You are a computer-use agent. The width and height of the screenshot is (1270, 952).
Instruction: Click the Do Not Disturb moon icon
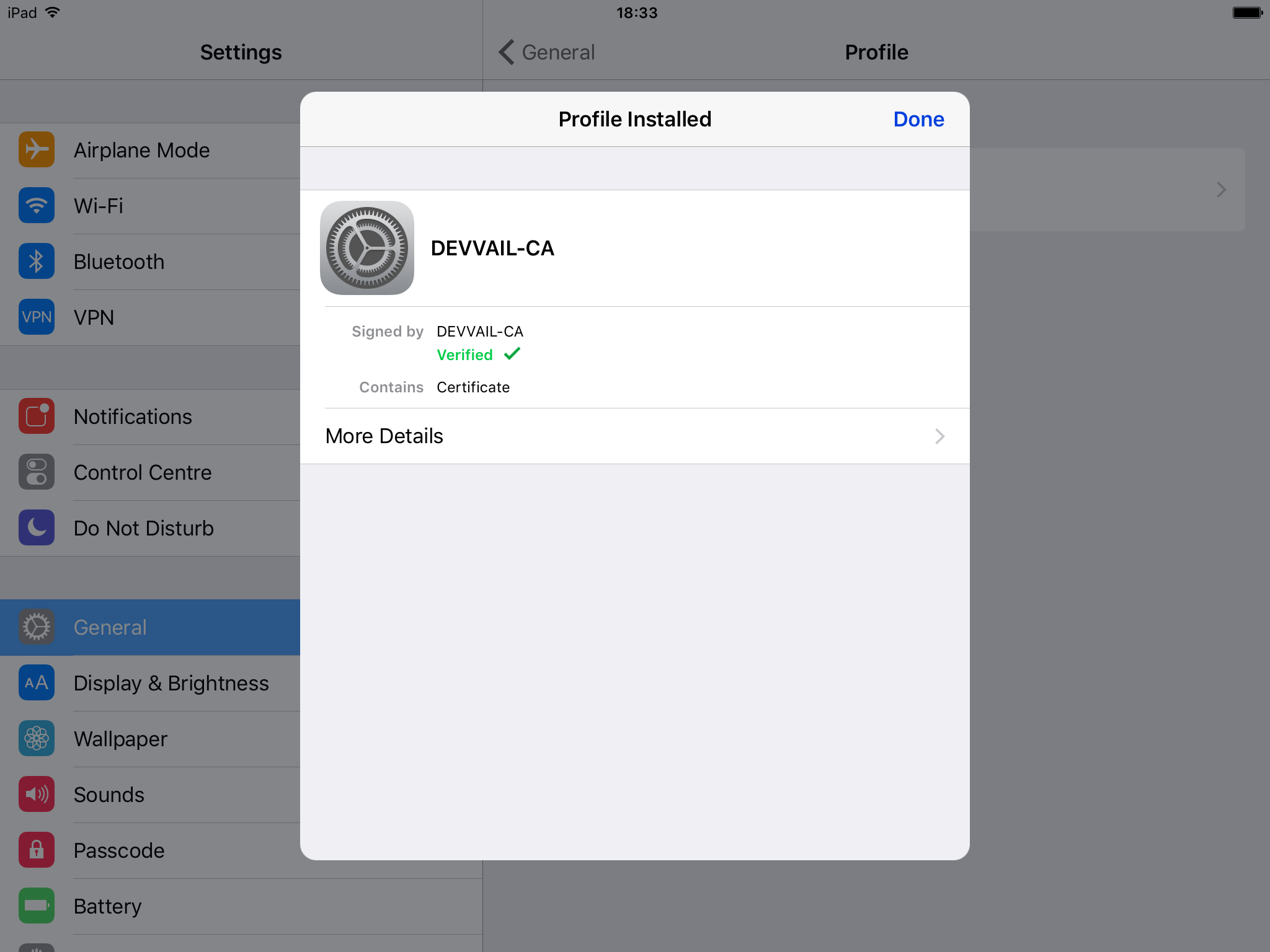[37, 527]
